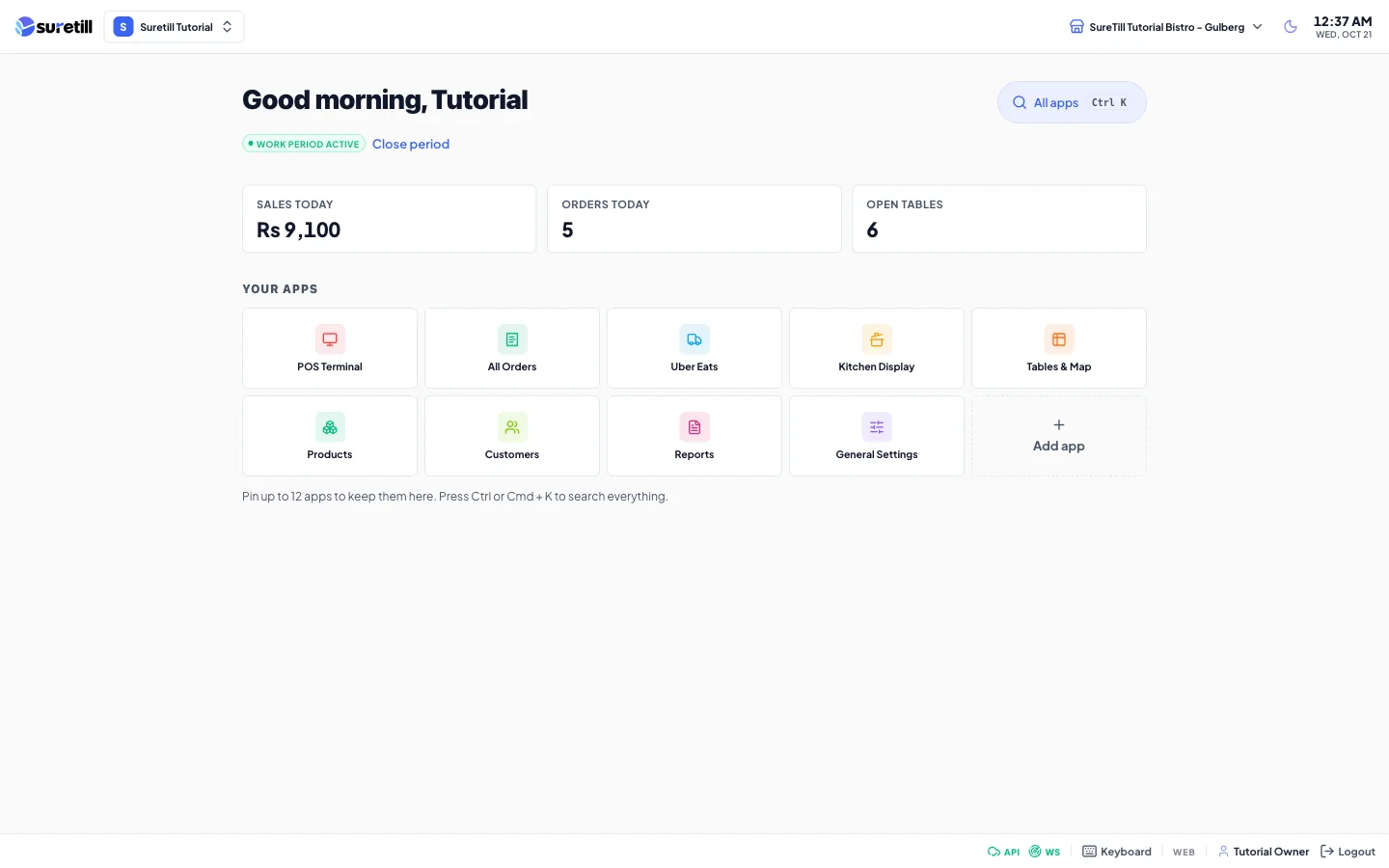This screenshot has width=1389, height=868.
Task: Click the All apps search field
Action: tap(1072, 102)
